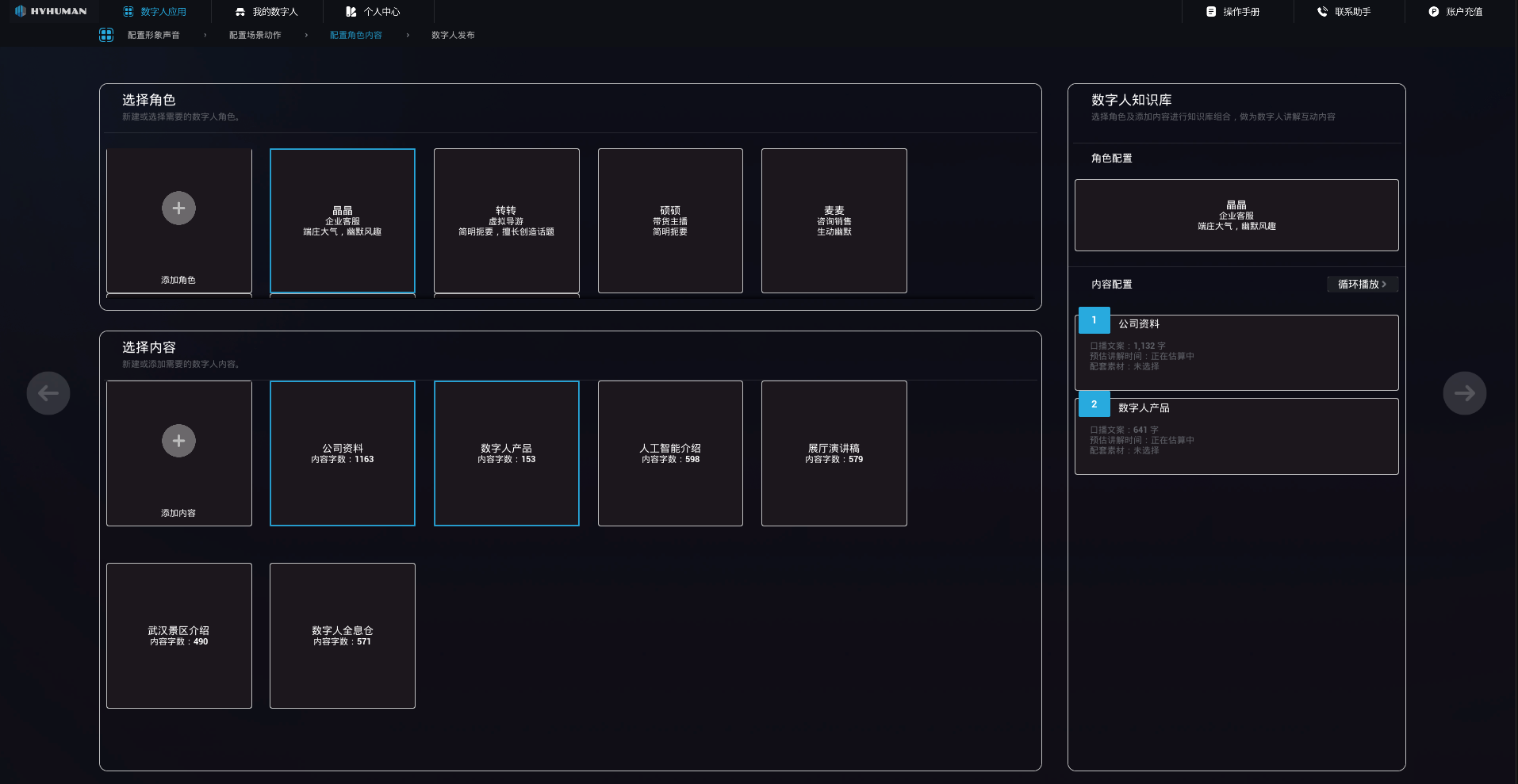Click the plus icon to add content

click(178, 441)
